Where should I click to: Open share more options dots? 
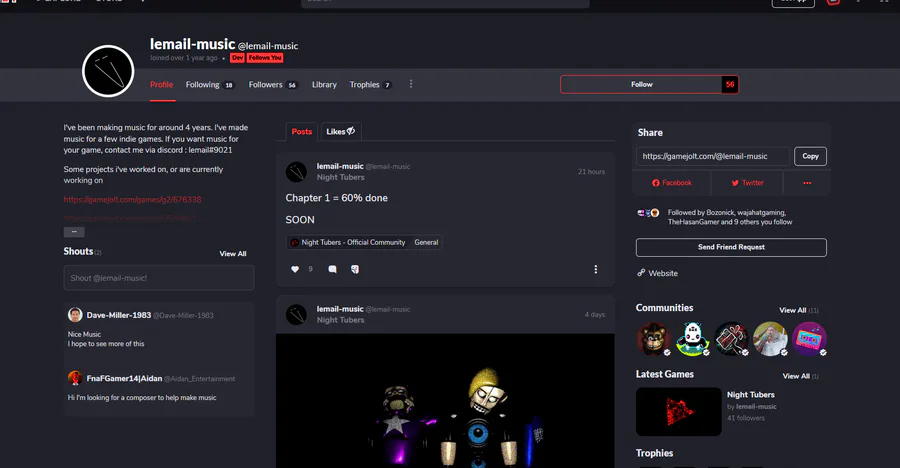tap(807, 183)
